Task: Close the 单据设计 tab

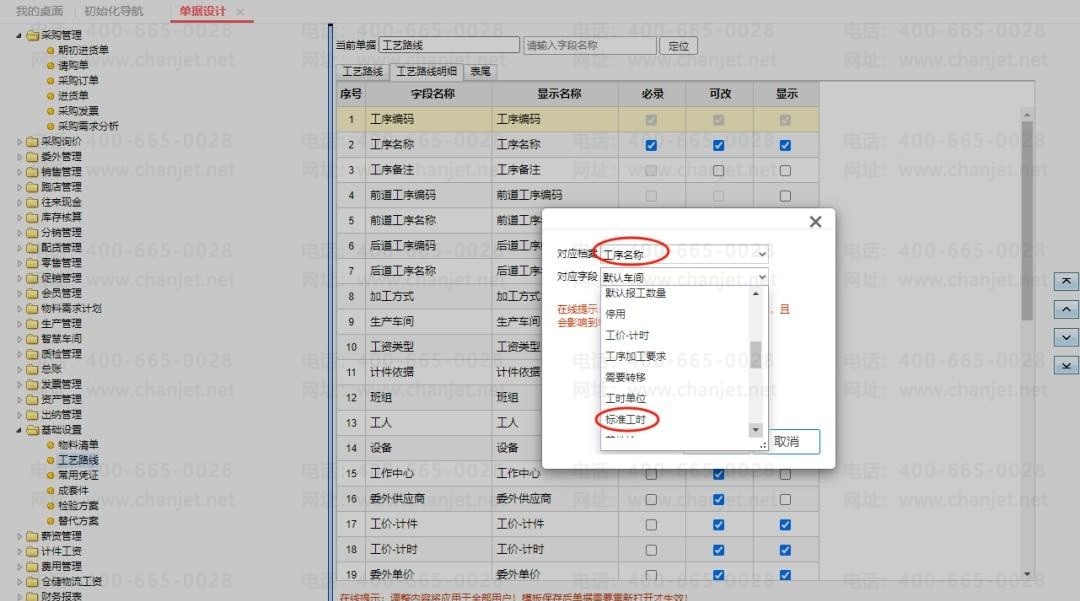Action: click(x=240, y=12)
